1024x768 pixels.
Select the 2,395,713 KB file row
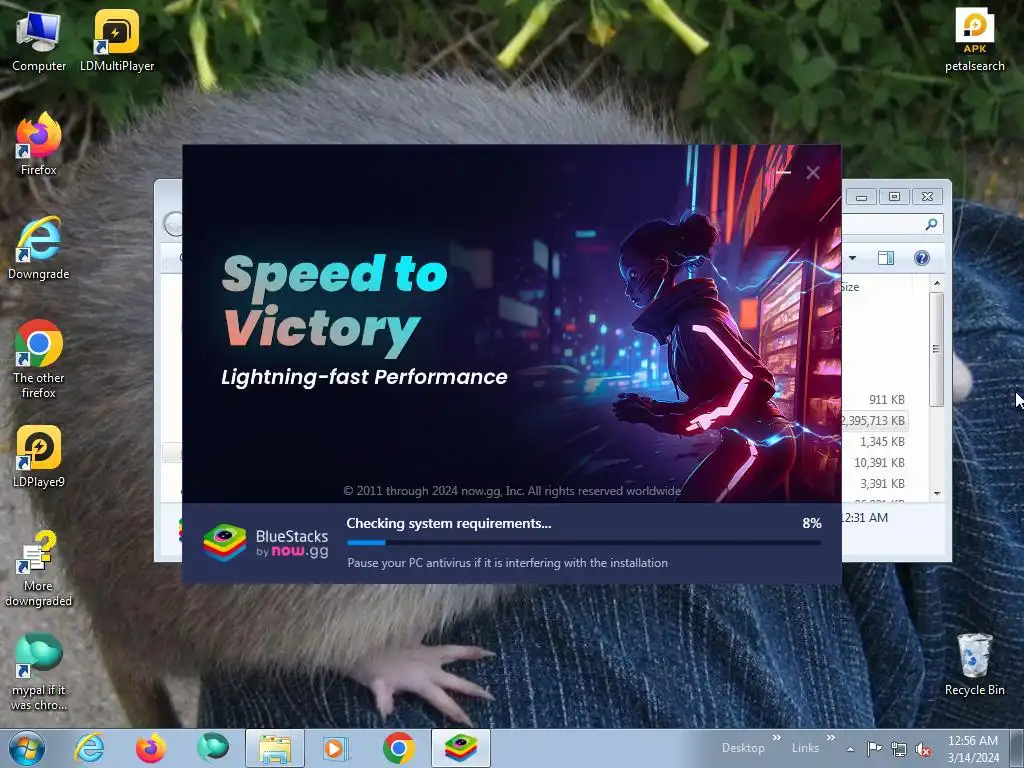tap(874, 421)
